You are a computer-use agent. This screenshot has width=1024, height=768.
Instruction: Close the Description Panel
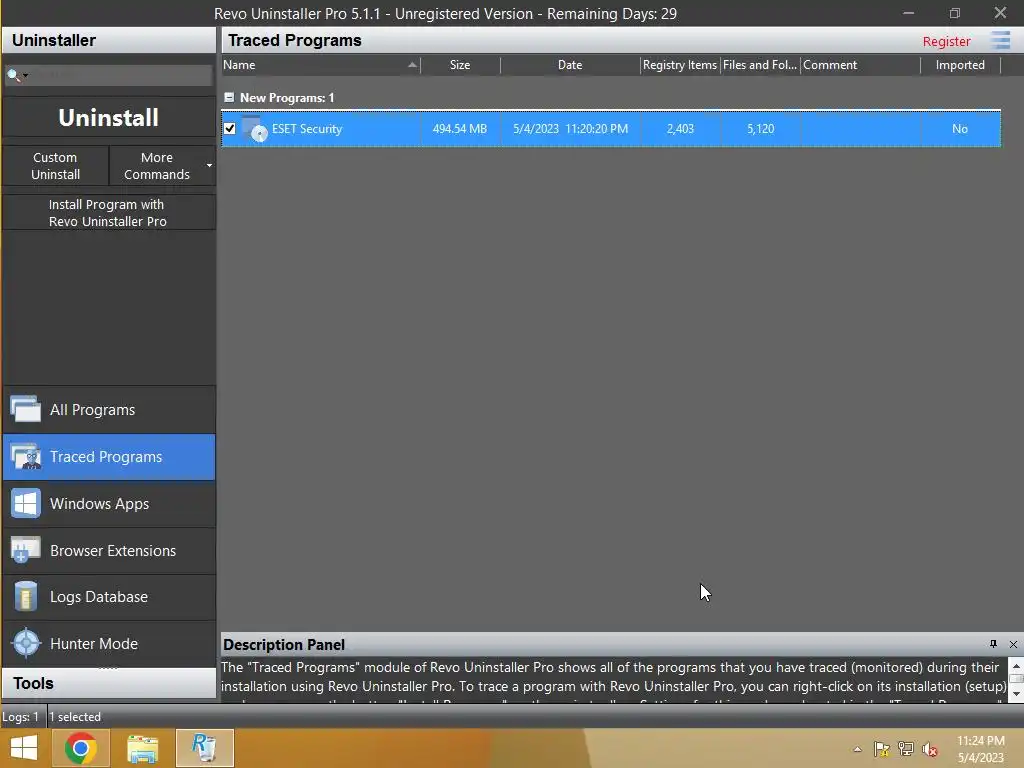pyautogui.click(x=1013, y=645)
